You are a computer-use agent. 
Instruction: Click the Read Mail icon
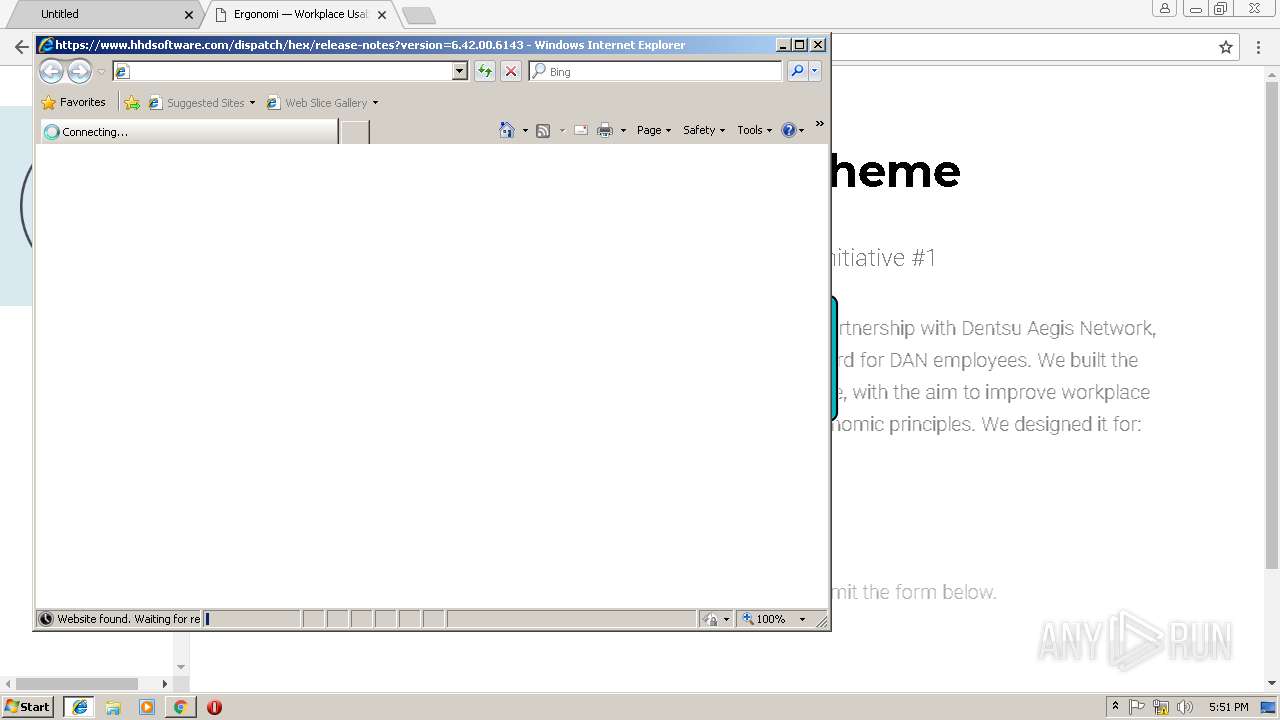581,130
